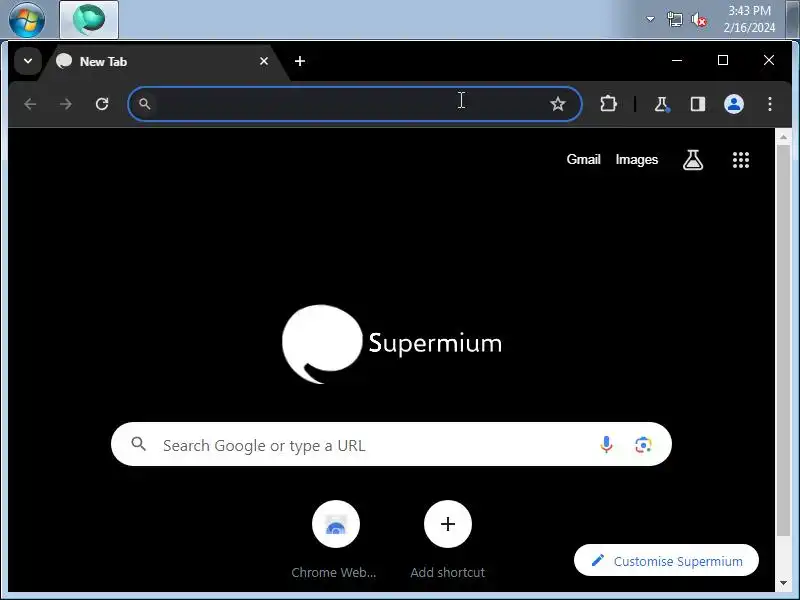Open the toolbar Labs flask icon

tap(662, 104)
